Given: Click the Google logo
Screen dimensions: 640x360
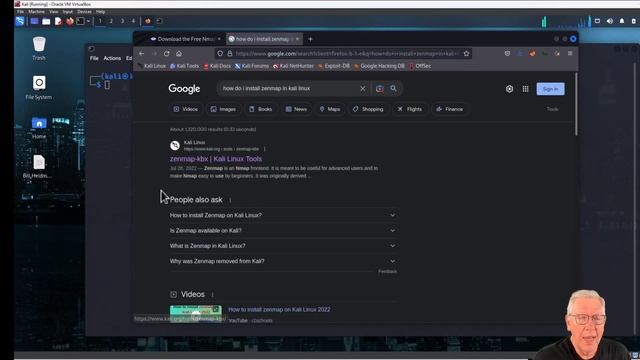Looking at the screenshot, I should [184, 89].
